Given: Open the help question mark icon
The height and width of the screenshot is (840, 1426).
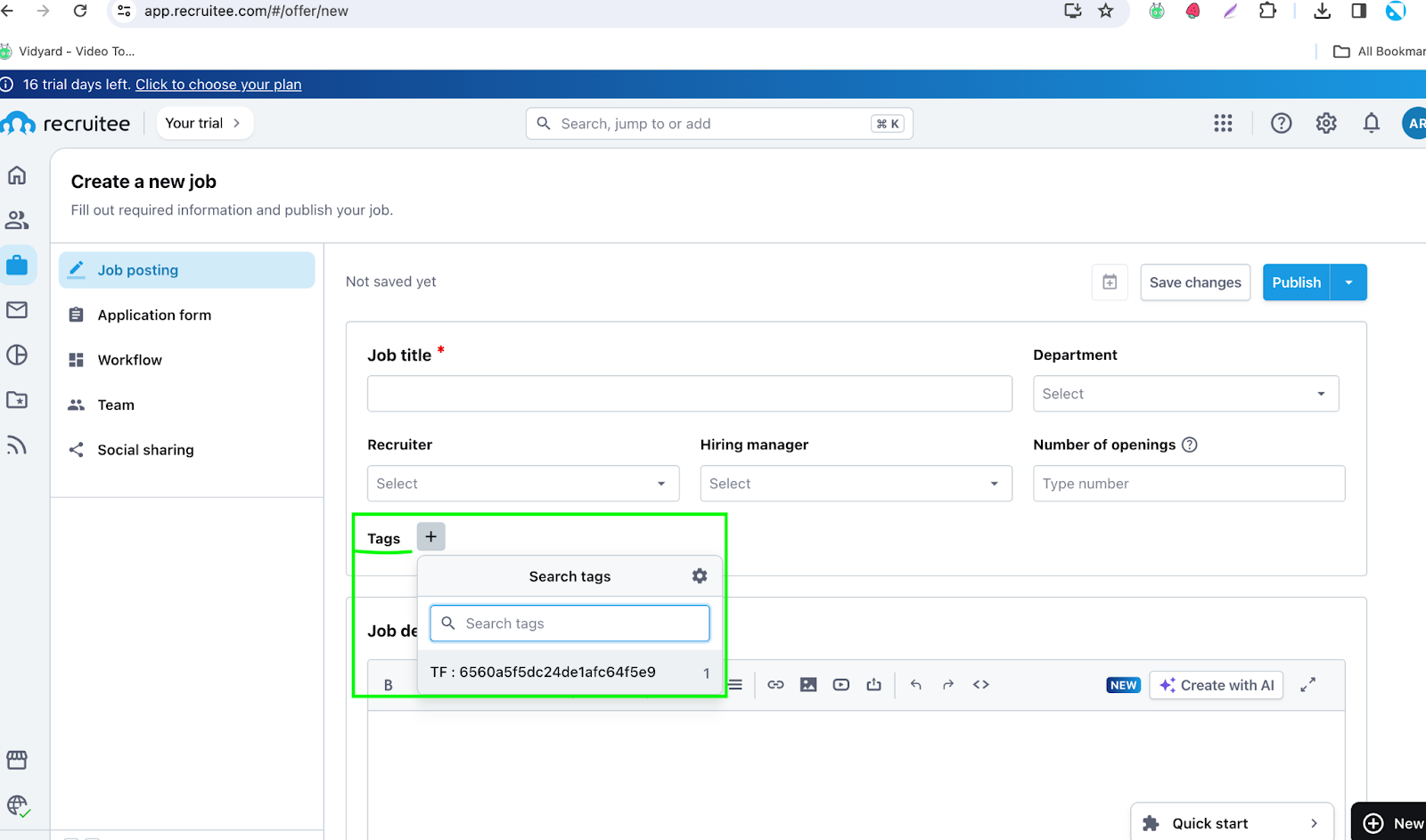Looking at the screenshot, I should tap(1281, 124).
